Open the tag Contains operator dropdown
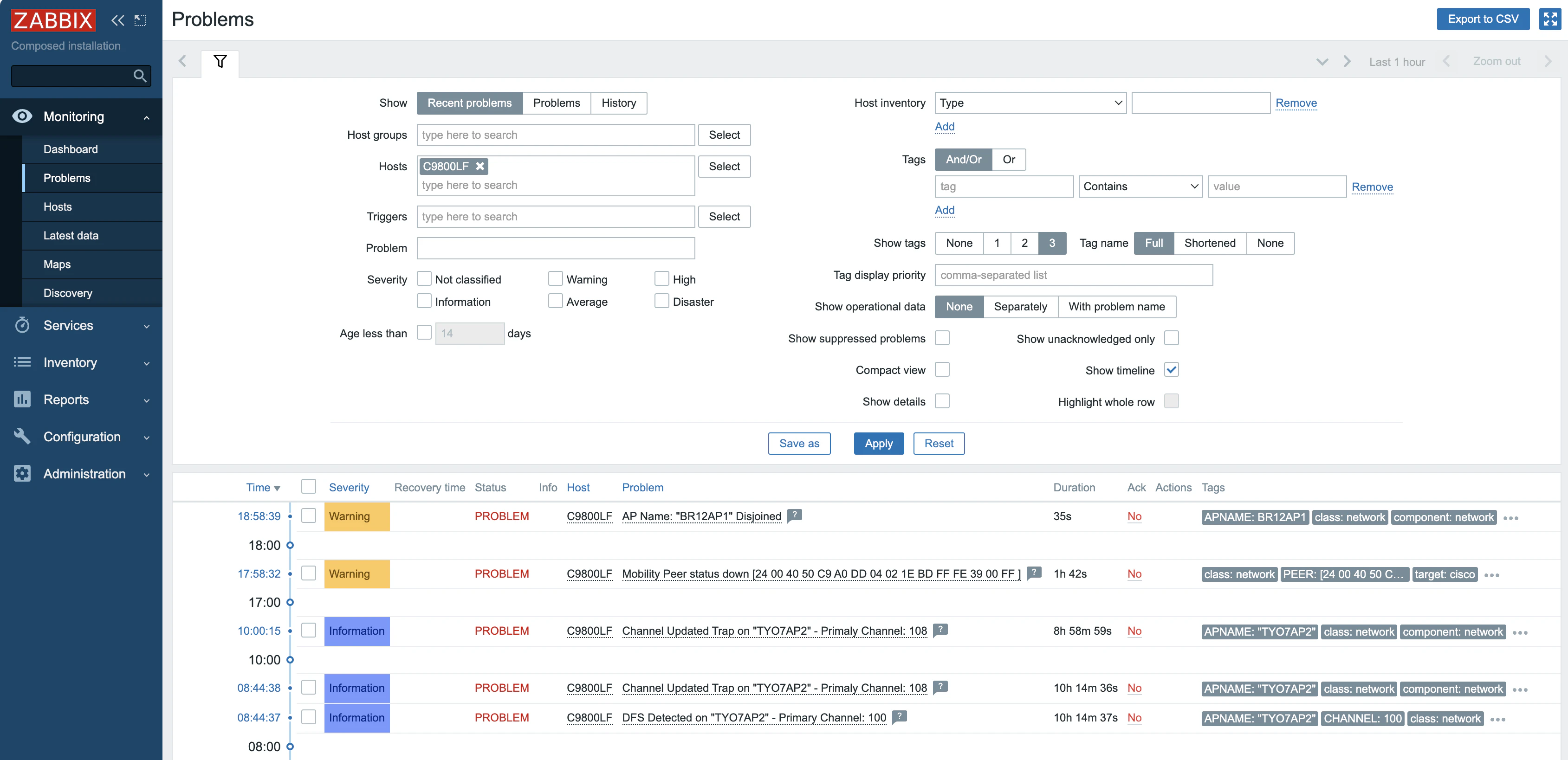This screenshot has height=760, width=1568. tap(1140, 187)
